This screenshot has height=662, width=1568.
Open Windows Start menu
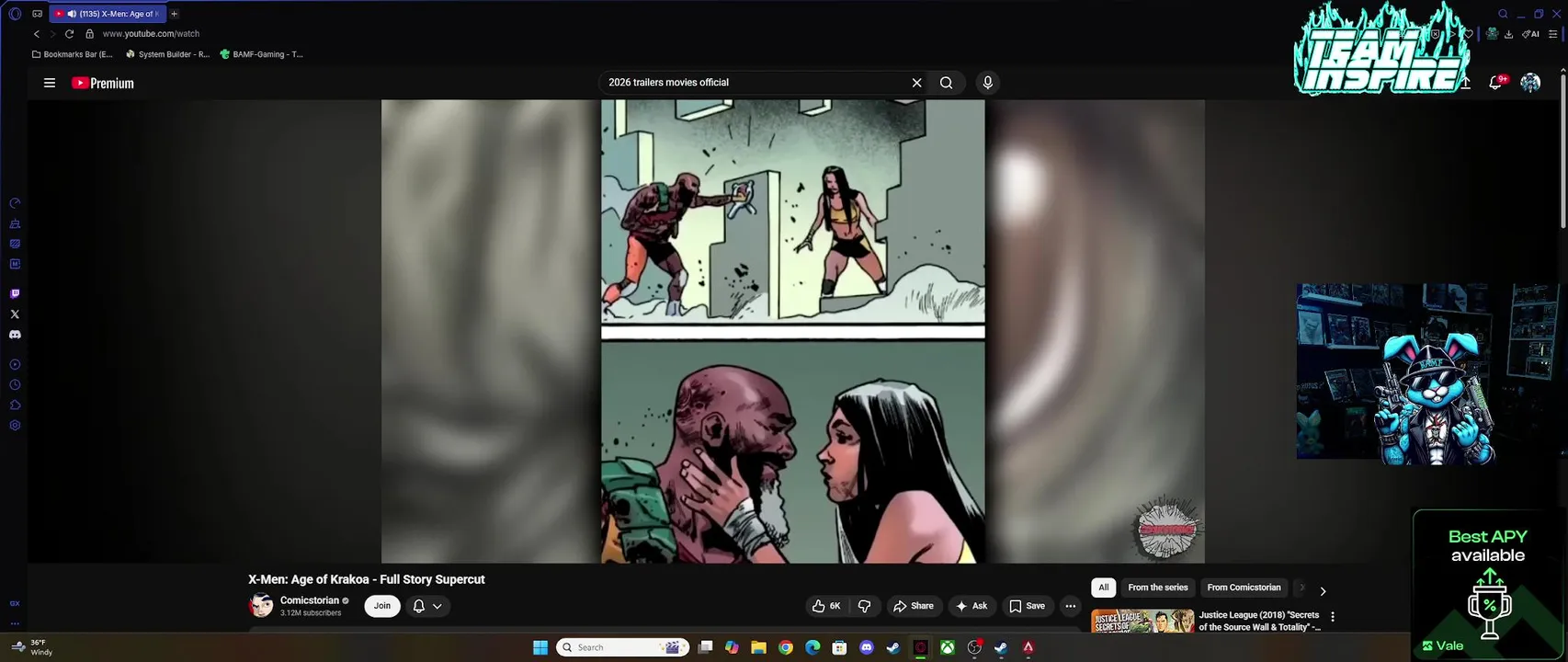[x=540, y=647]
